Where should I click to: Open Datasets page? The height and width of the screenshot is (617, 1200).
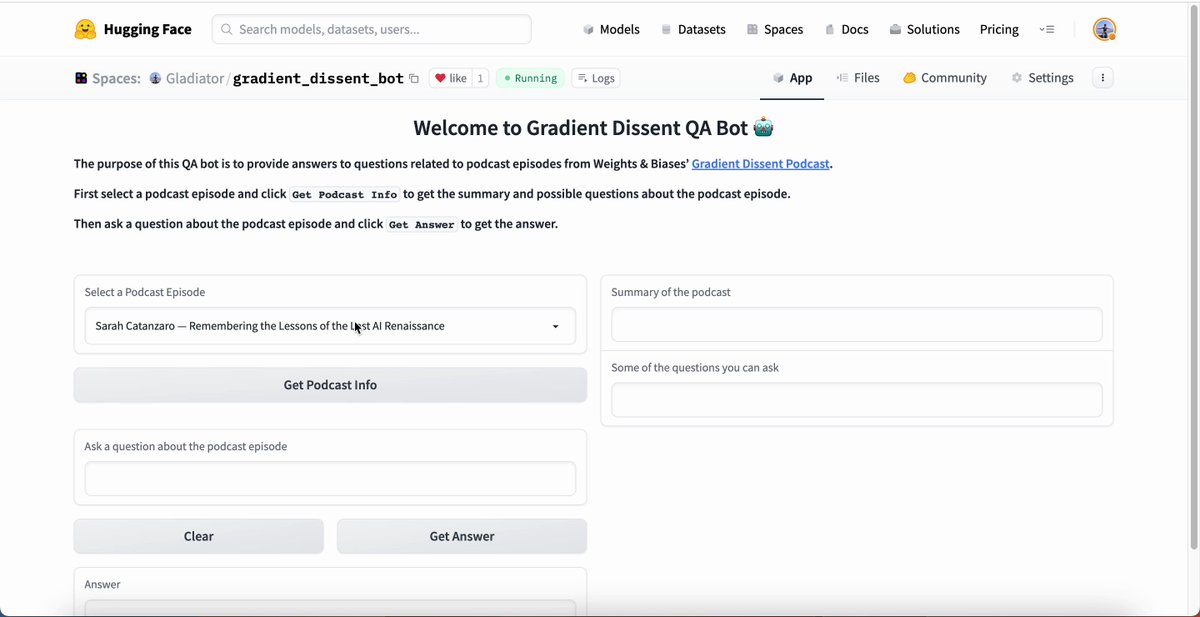pyautogui.click(x=693, y=30)
